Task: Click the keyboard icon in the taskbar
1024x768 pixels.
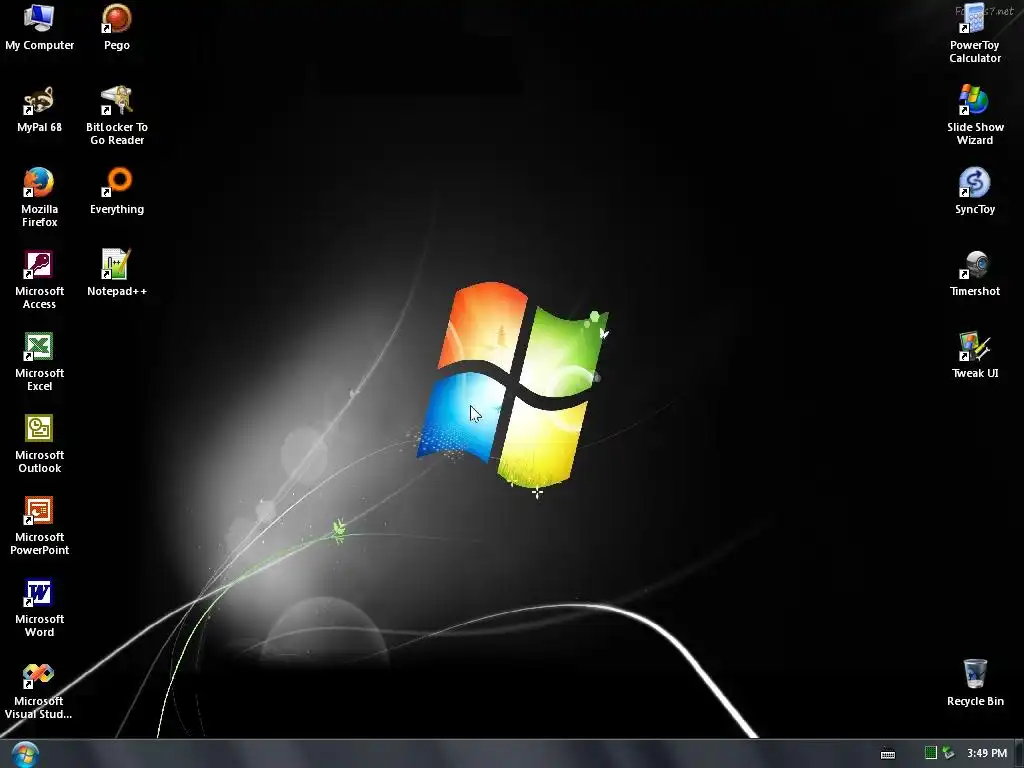Action: click(x=888, y=754)
